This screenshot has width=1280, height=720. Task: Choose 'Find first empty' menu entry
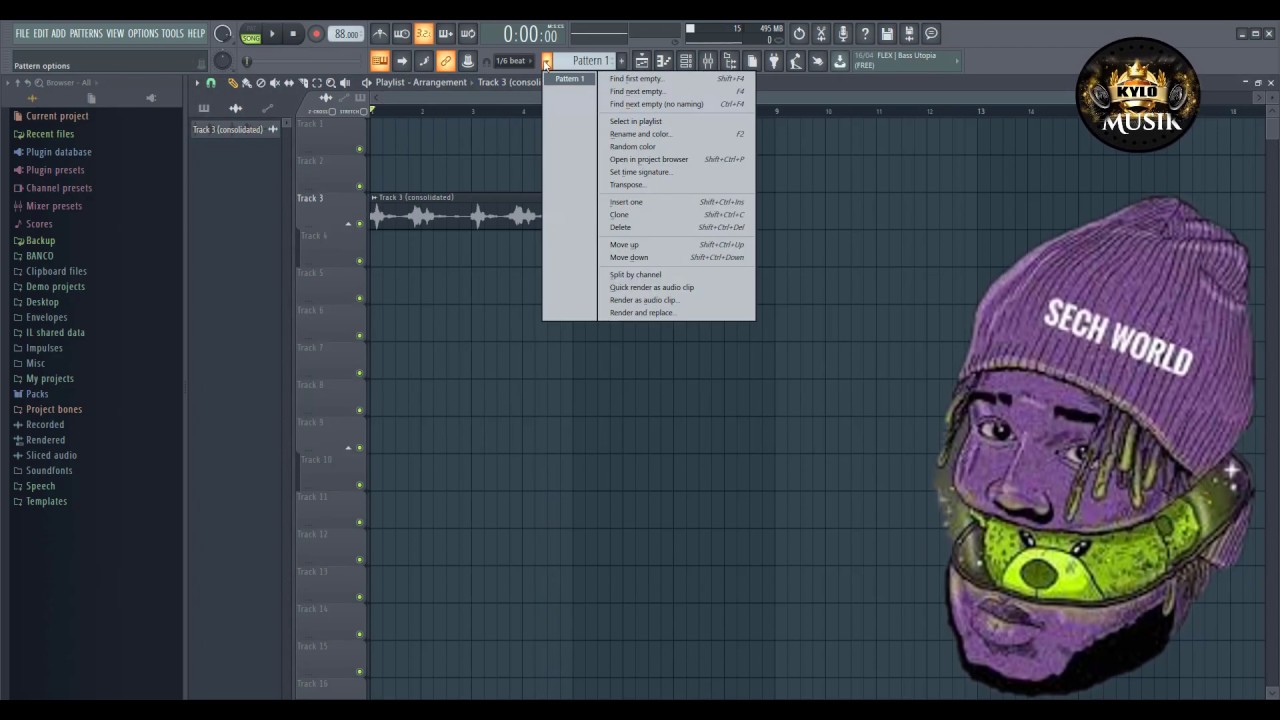tap(676, 79)
